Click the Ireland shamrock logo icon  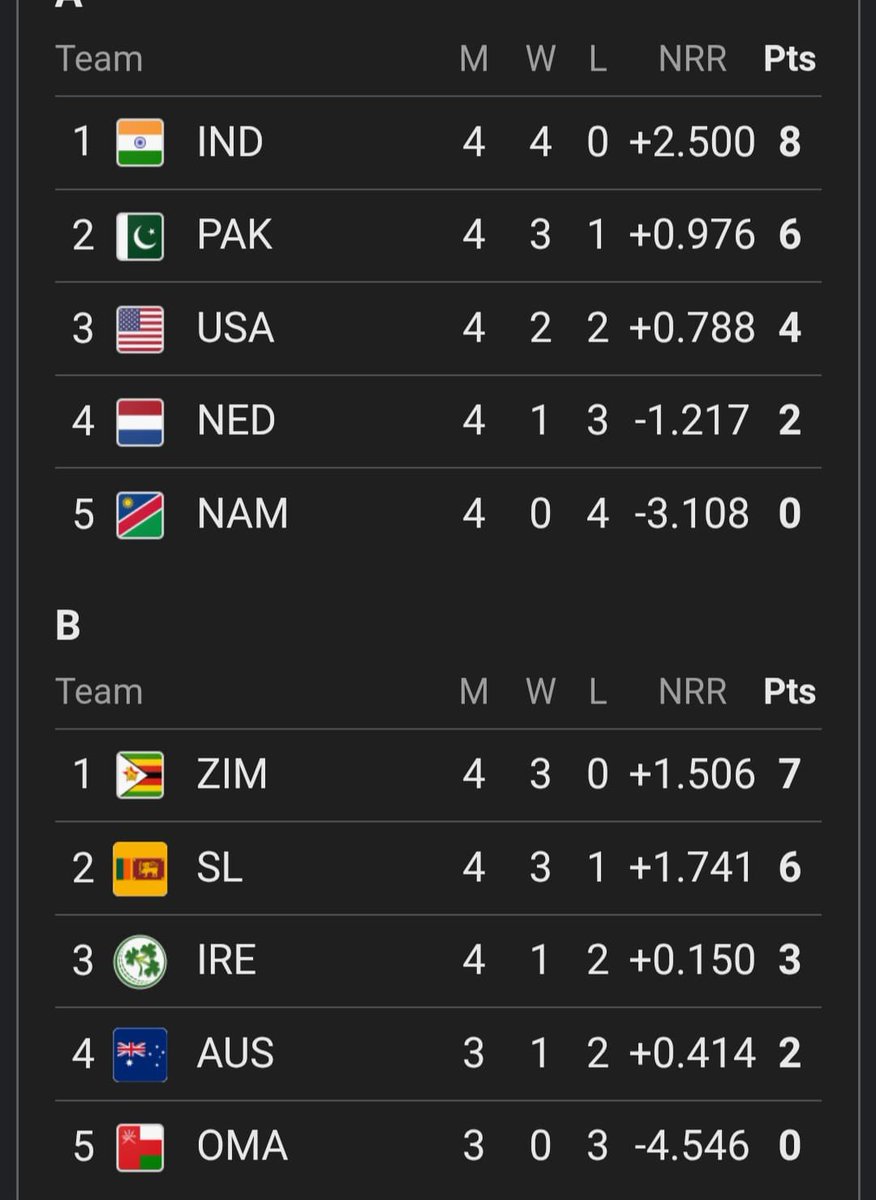[140, 961]
